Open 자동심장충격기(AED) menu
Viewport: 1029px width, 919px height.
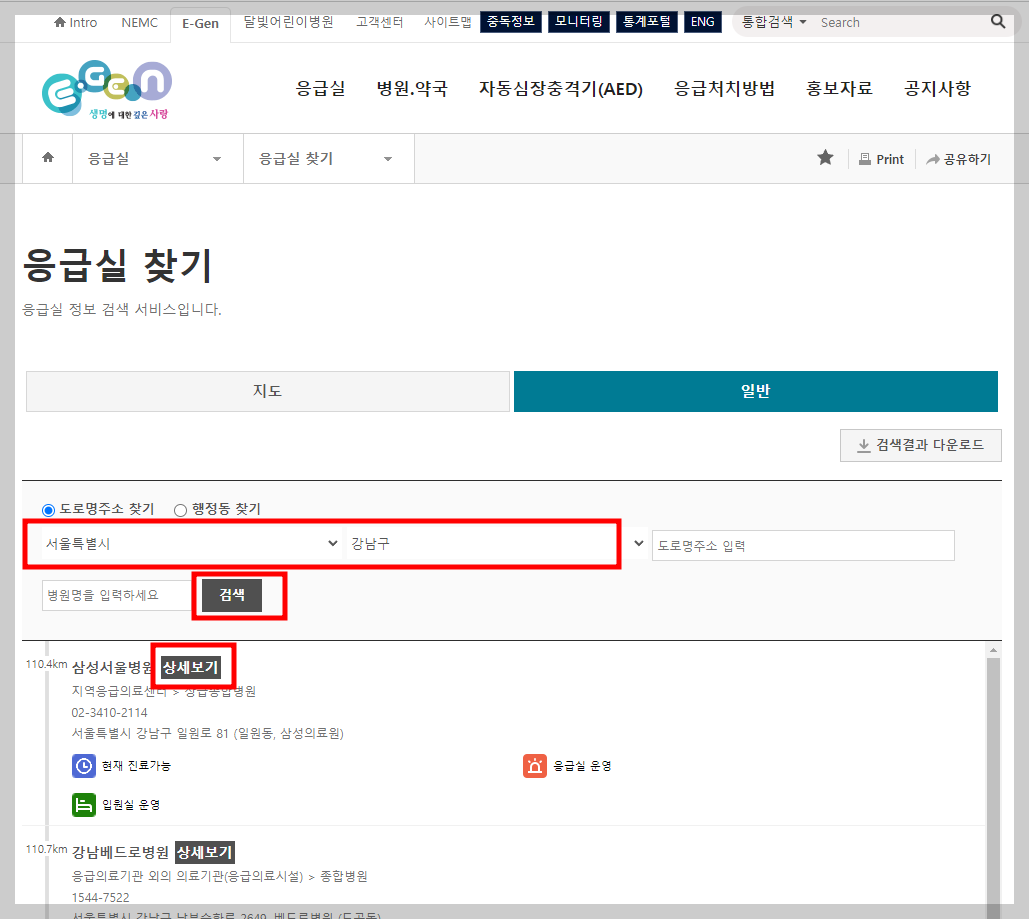click(561, 88)
